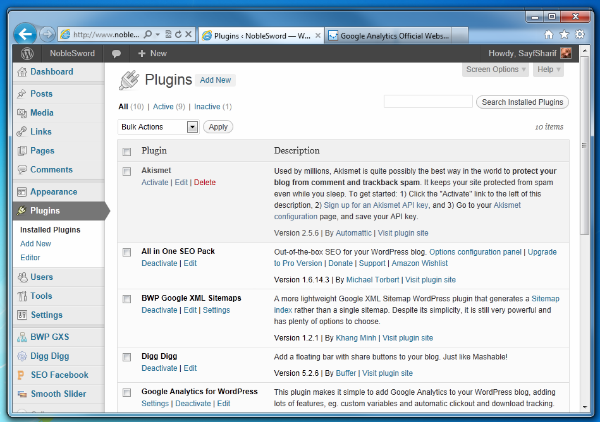
Task: Click the plugin search input field
Action: [428, 102]
